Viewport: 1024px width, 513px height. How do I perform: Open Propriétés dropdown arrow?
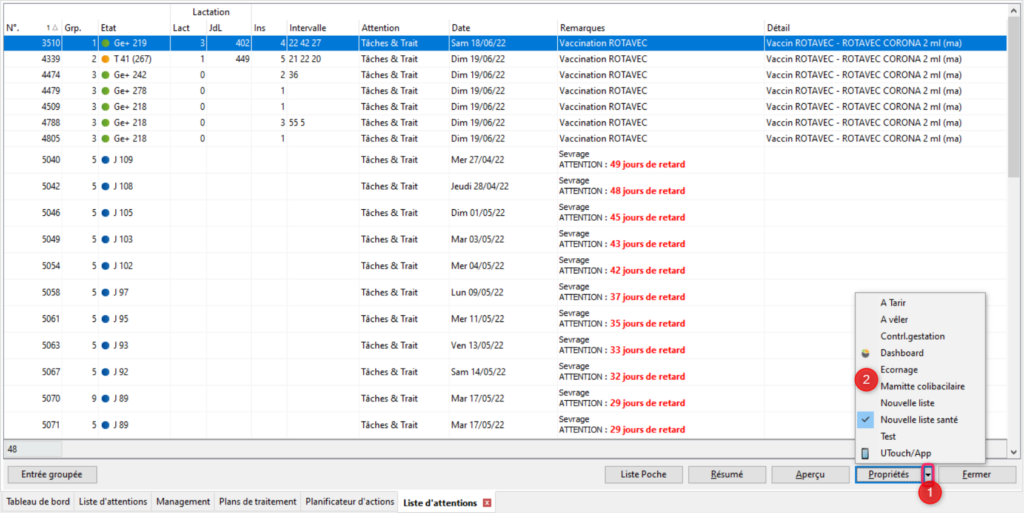[928, 474]
